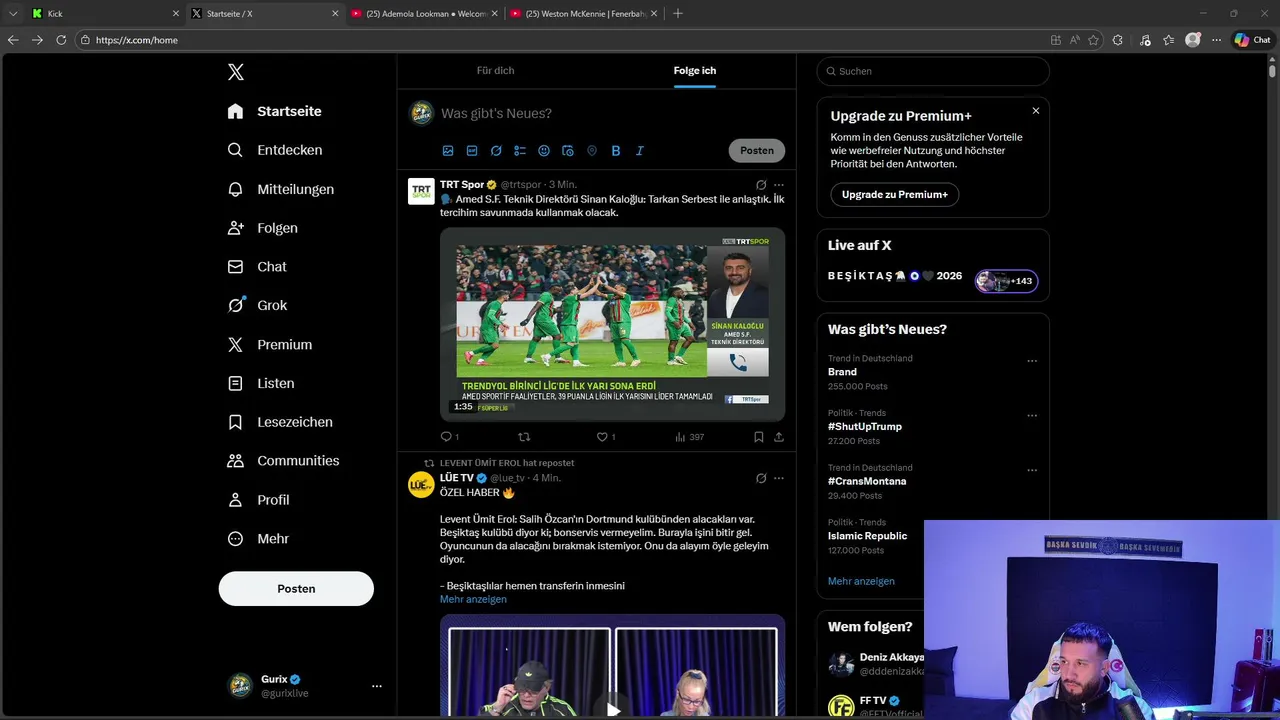Switch to the Für dich tab
1280x720 pixels.
[495, 70]
